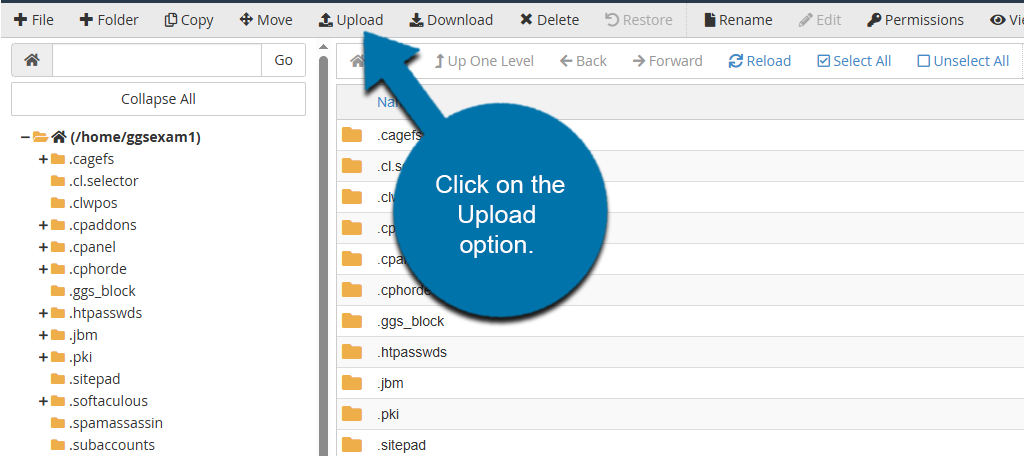Image resolution: width=1024 pixels, height=456 pixels.
Task: Click Unselect All checkbox button
Action: (963, 61)
